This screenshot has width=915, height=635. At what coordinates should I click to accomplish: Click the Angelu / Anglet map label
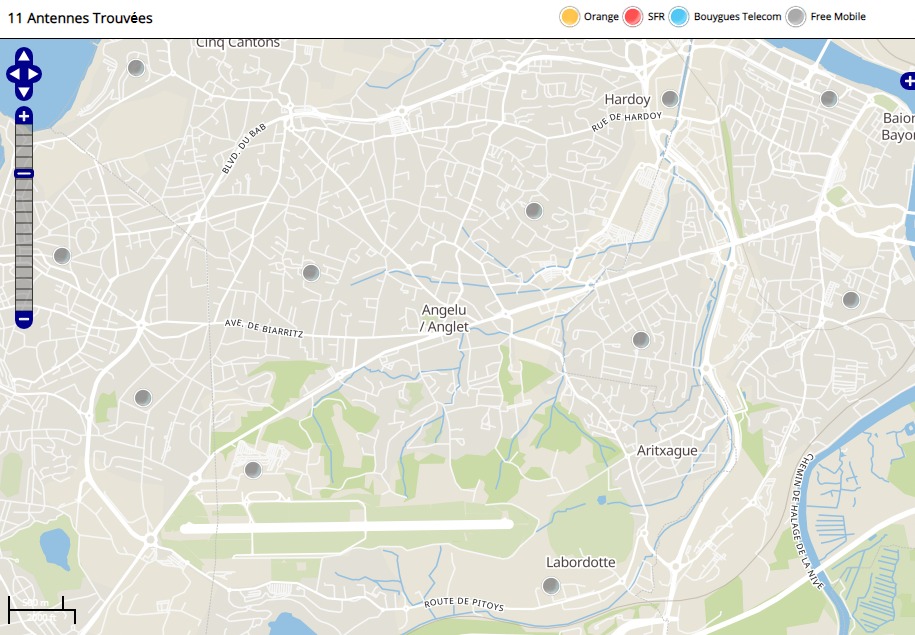tap(443, 318)
